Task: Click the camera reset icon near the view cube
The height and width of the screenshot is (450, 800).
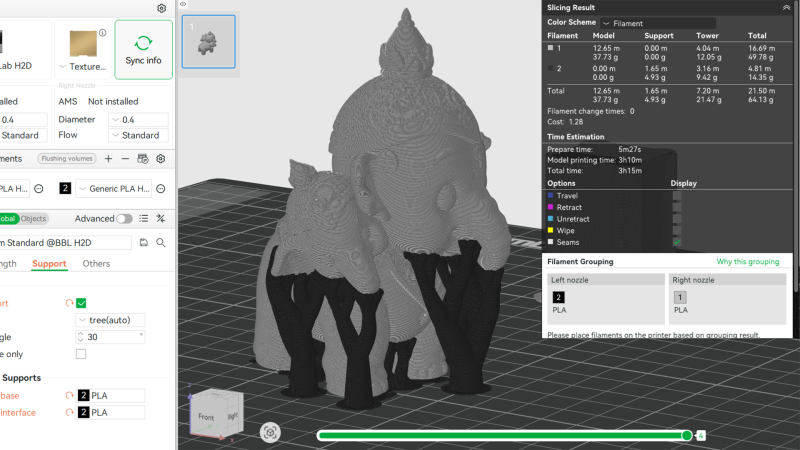Action: pos(270,432)
